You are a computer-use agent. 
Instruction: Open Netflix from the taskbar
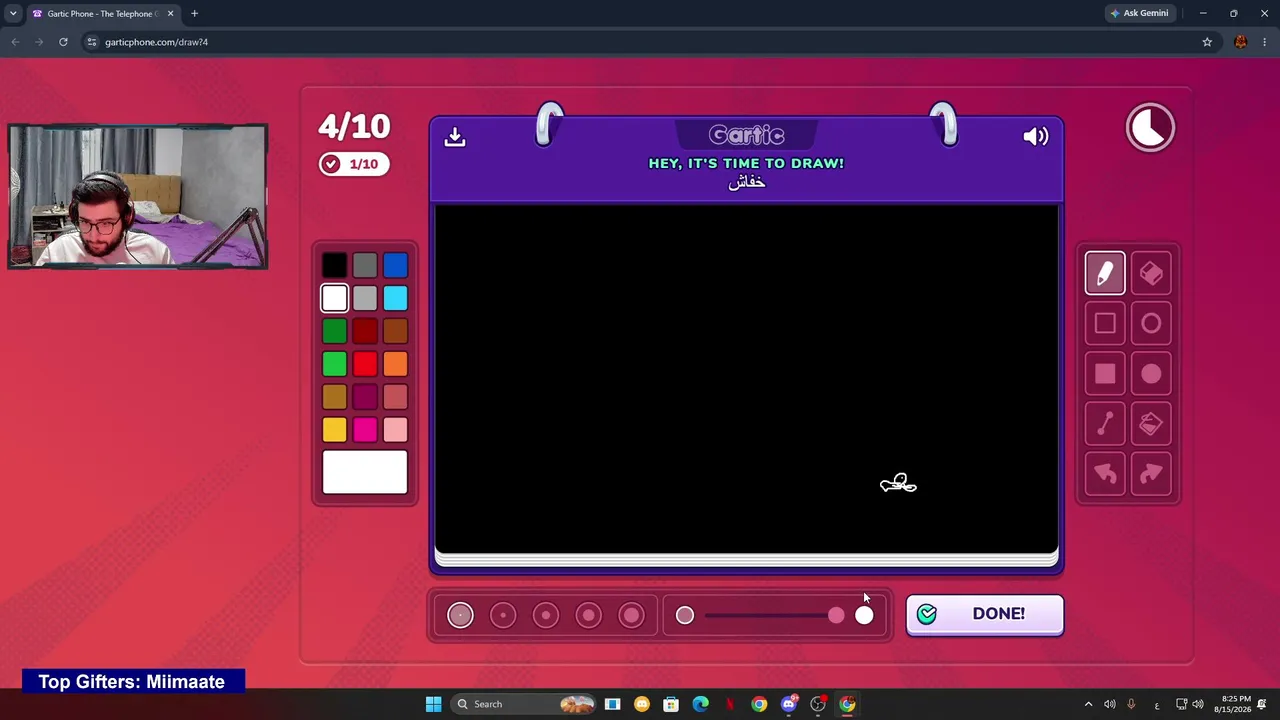pos(730,704)
